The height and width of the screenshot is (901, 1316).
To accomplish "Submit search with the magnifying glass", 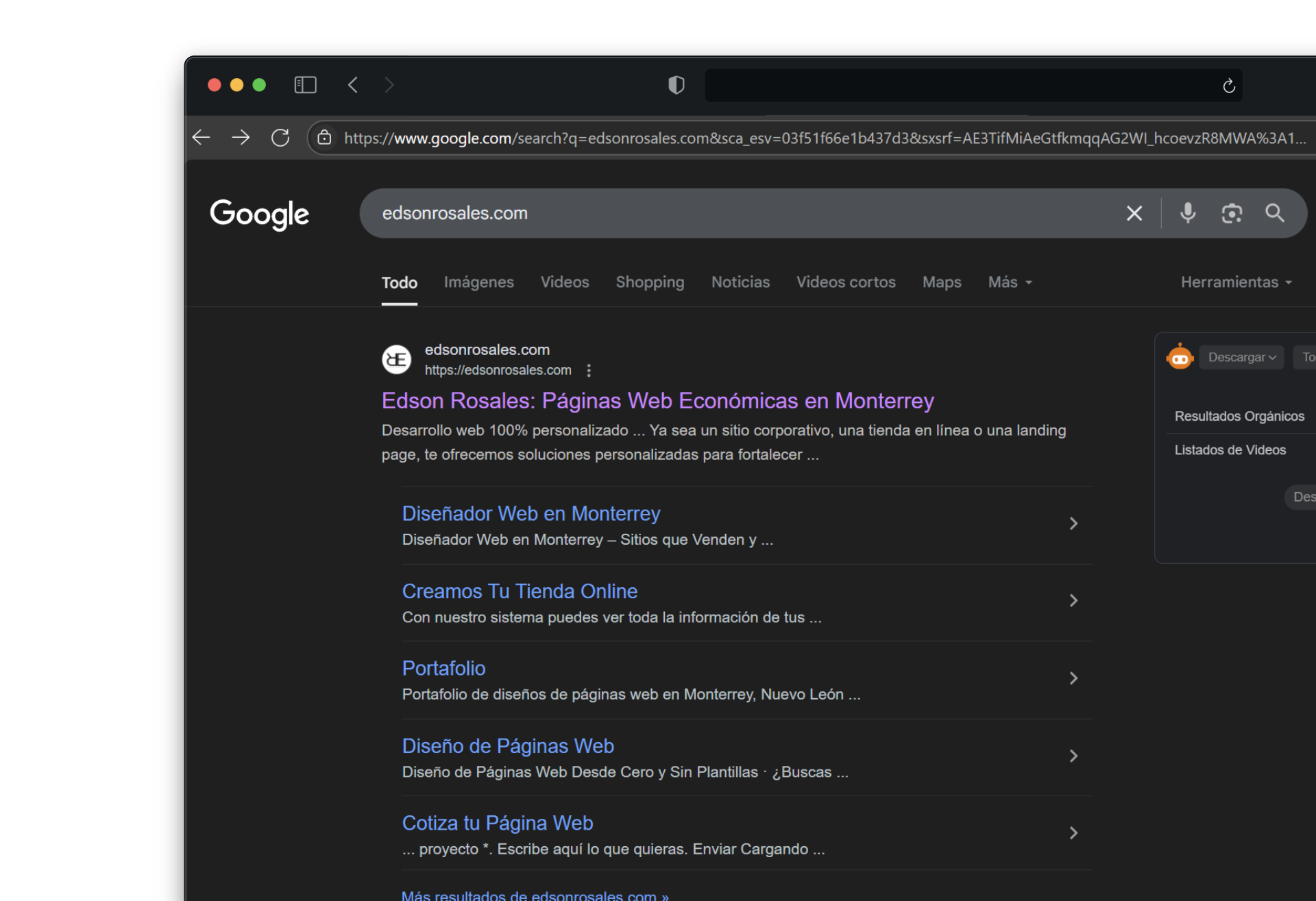I will point(1275,213).
